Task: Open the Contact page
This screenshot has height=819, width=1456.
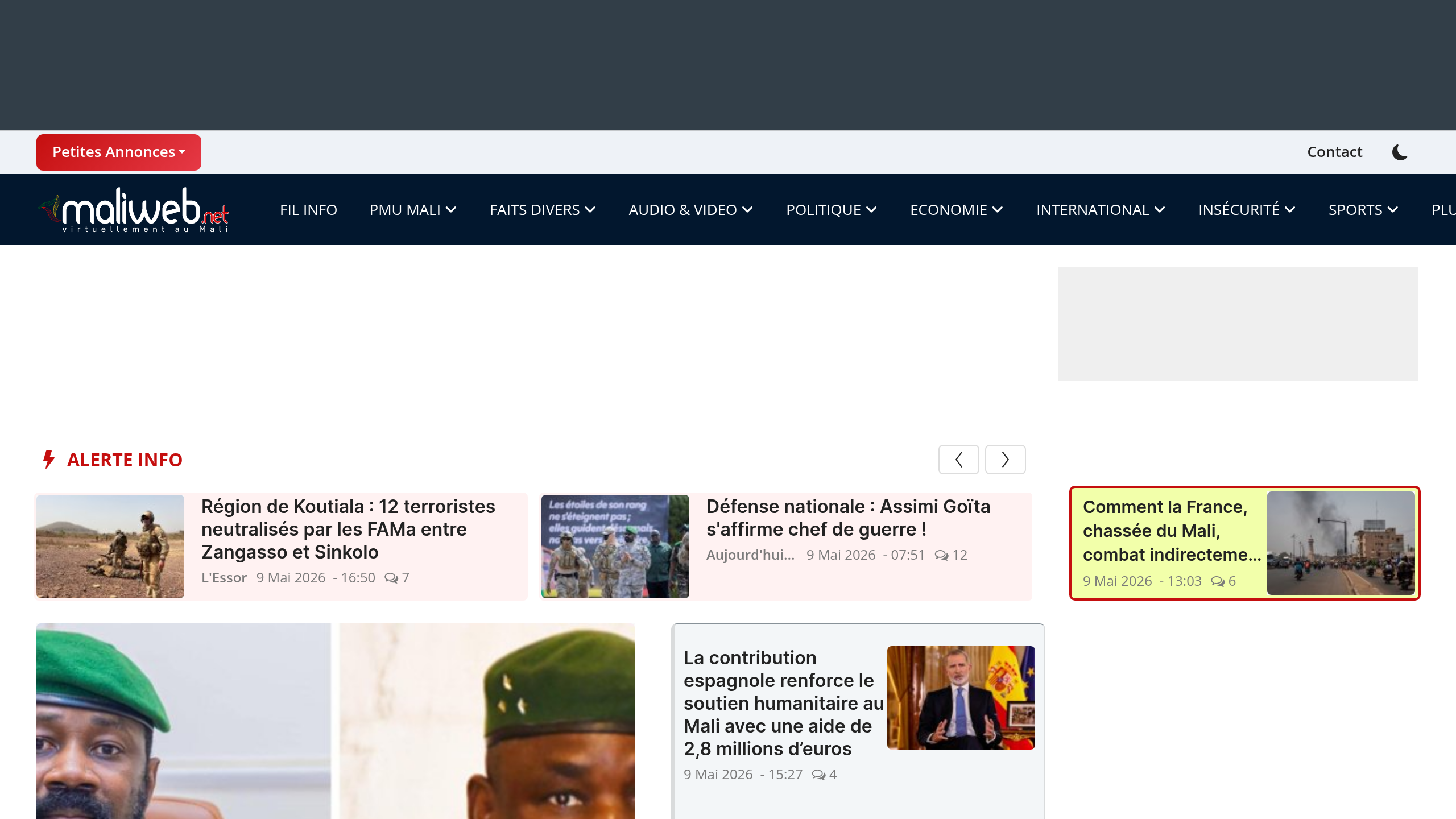Action: tap(1334, 152)
